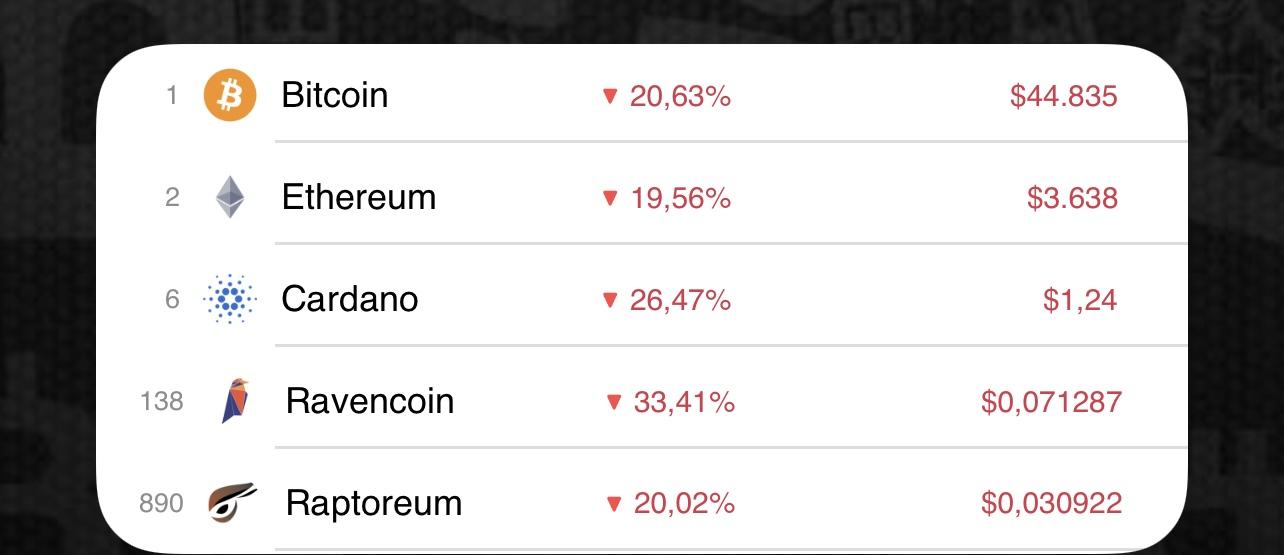
Task: Tap the Ravencoin price $0,071287
Action: coord(1051,402)
